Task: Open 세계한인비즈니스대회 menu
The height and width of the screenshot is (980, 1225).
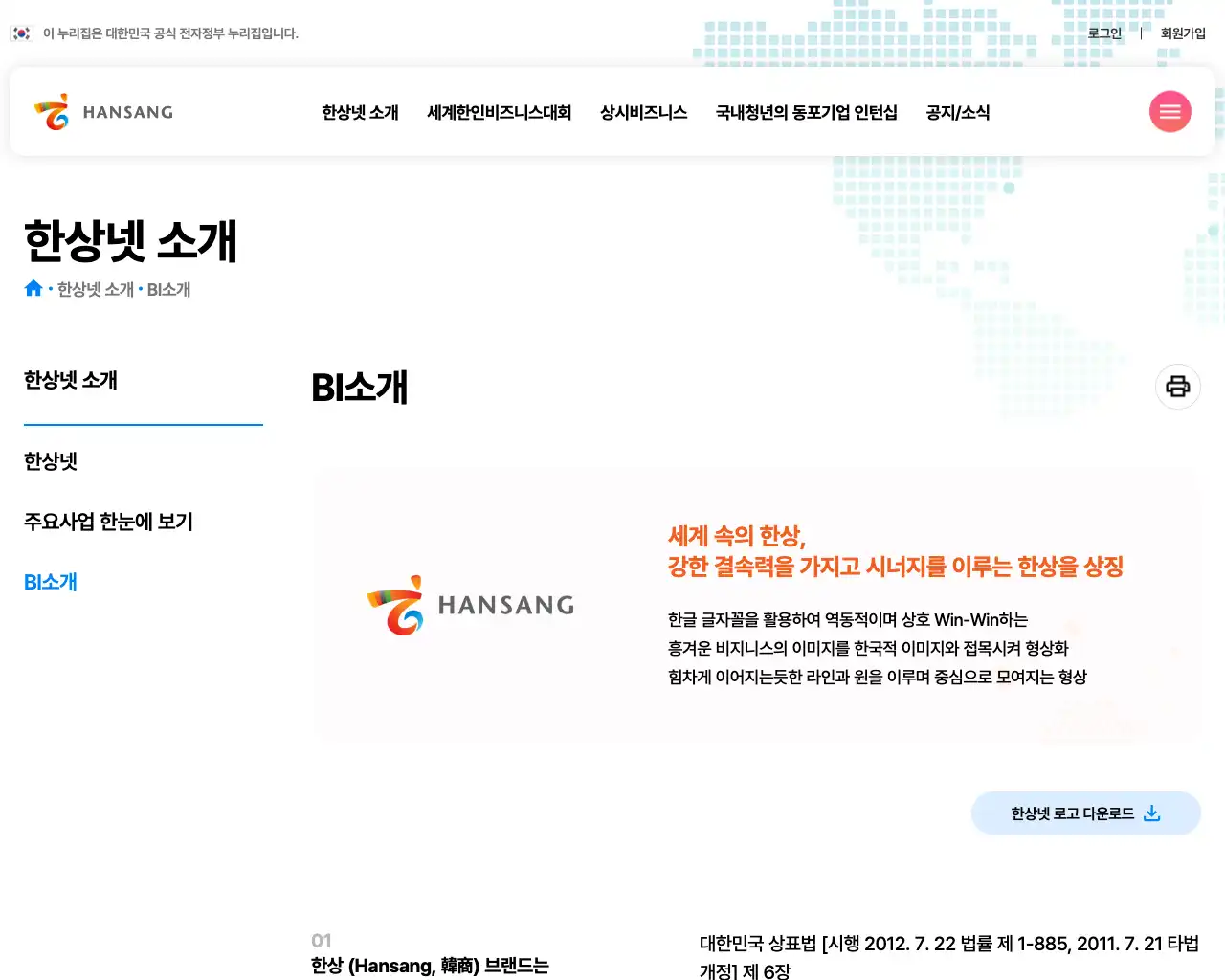Action: 499,112
